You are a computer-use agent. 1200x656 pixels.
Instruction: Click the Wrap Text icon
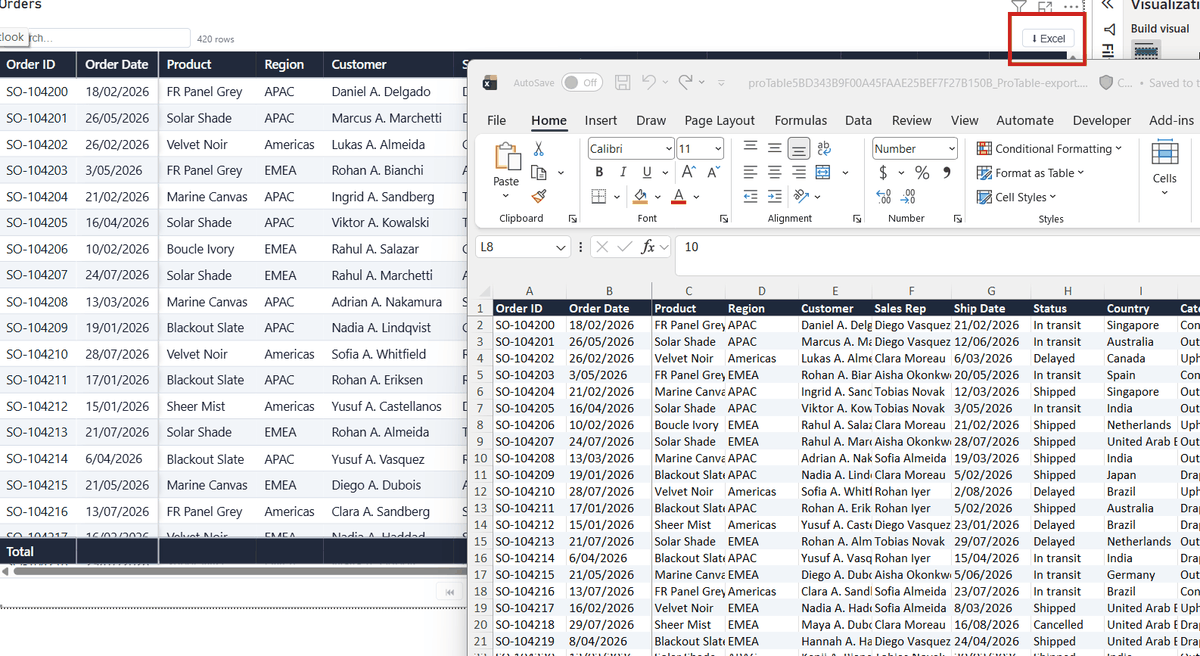click(824, 148)
